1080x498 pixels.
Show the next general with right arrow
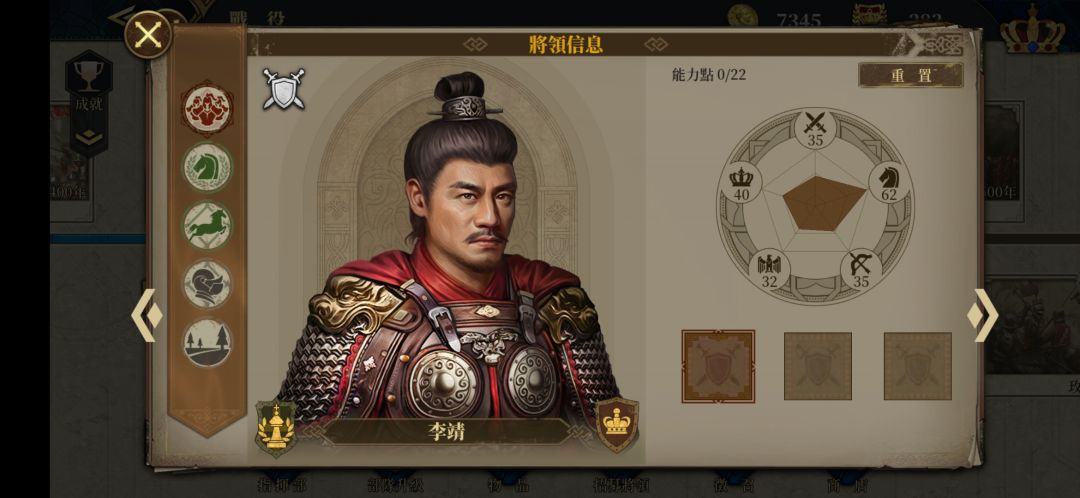point(983,315)
